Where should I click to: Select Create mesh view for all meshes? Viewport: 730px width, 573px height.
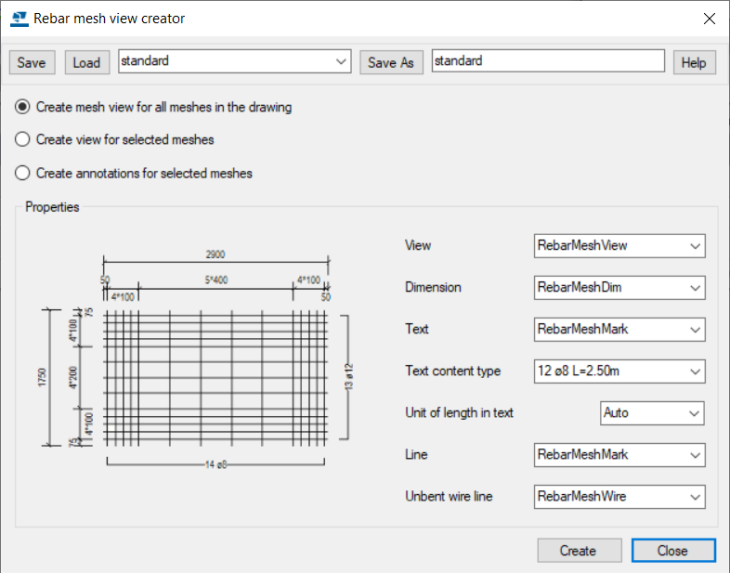(x=153, y=107)
